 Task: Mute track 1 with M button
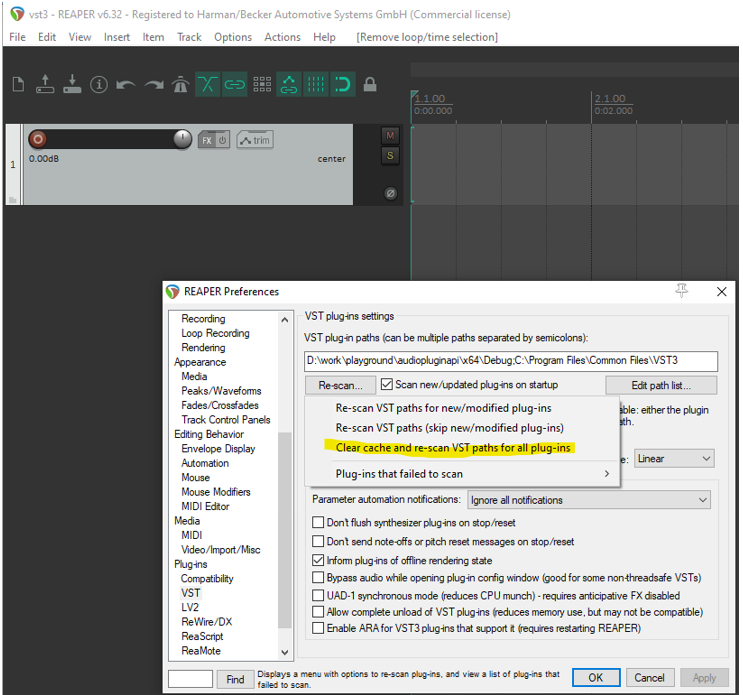[x=390, y=136]
